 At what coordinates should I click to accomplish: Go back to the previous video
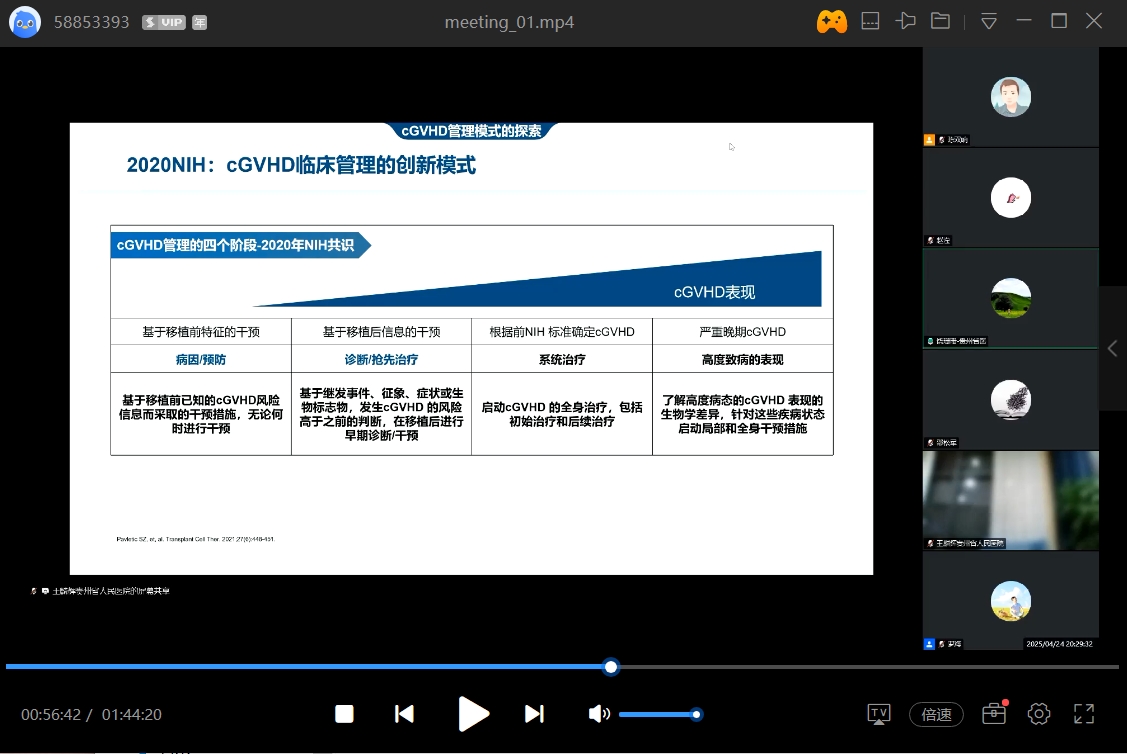pyautogui.click(x=404, y=714)
